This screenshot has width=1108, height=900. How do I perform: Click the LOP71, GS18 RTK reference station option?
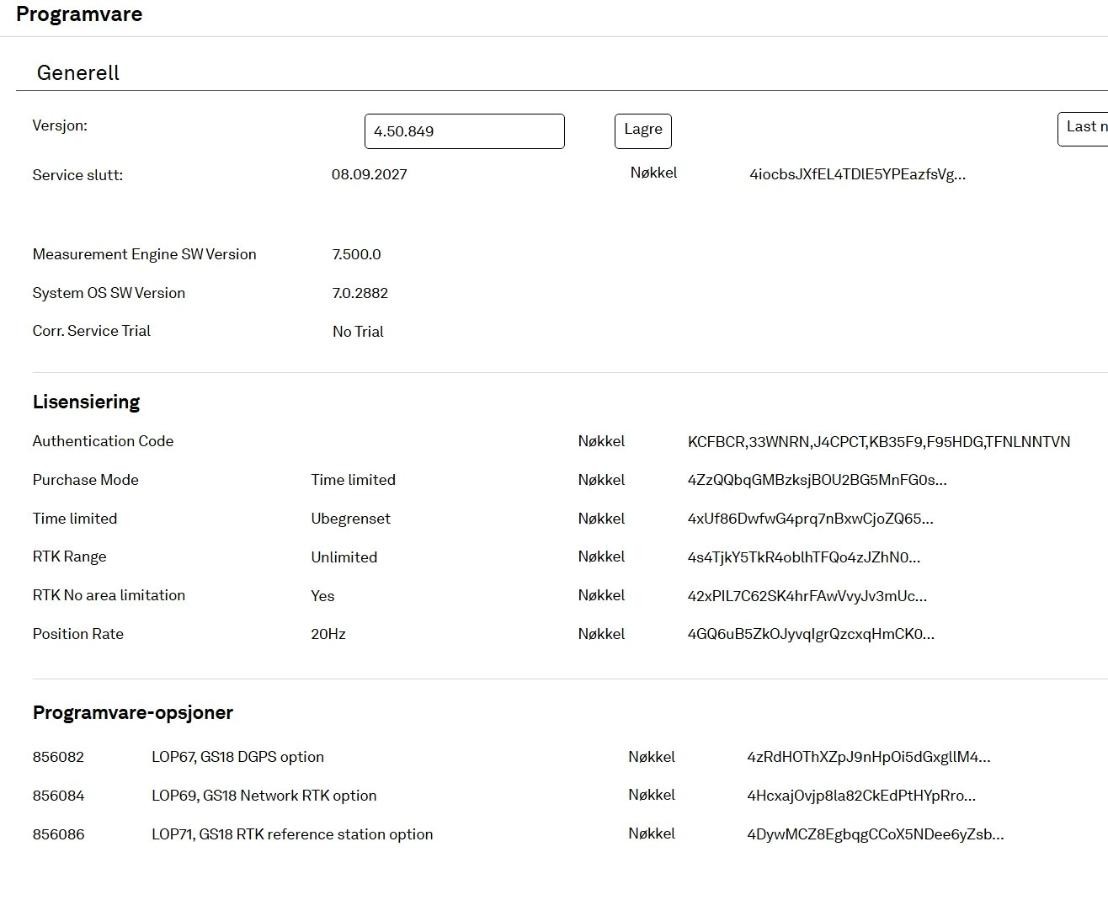point(292,834)
